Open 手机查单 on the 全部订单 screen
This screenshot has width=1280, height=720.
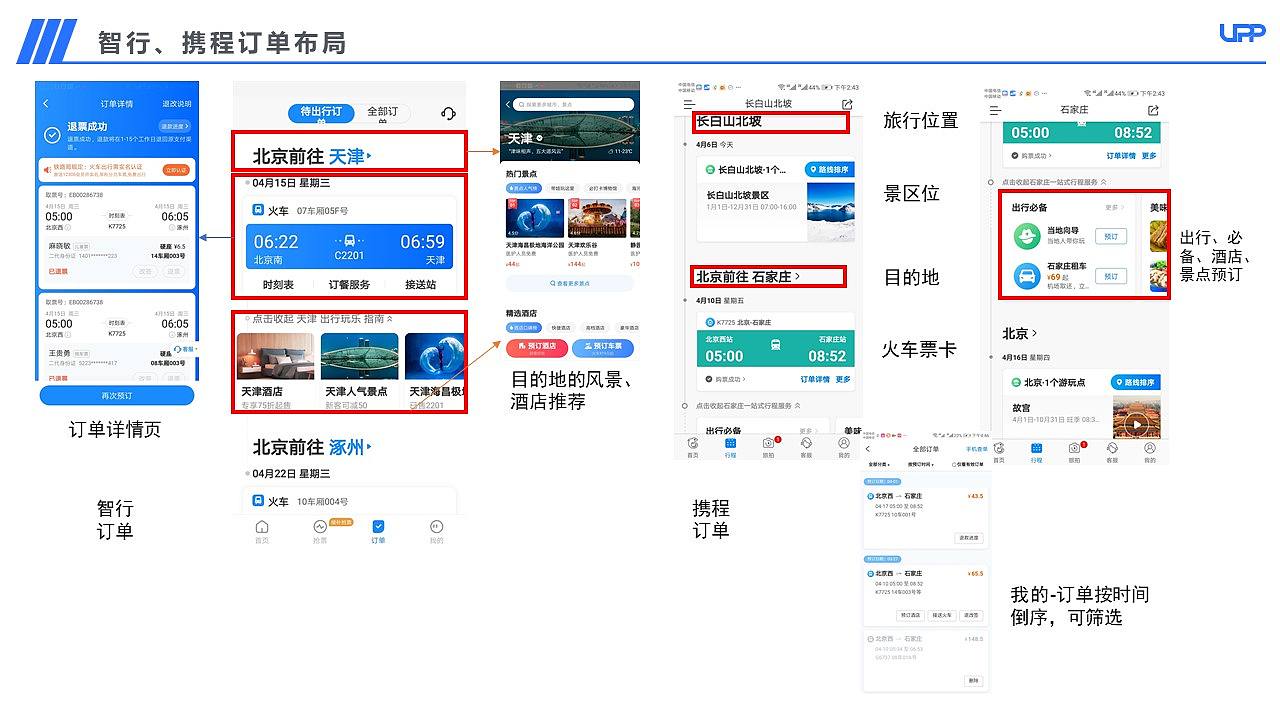[976, 450]
